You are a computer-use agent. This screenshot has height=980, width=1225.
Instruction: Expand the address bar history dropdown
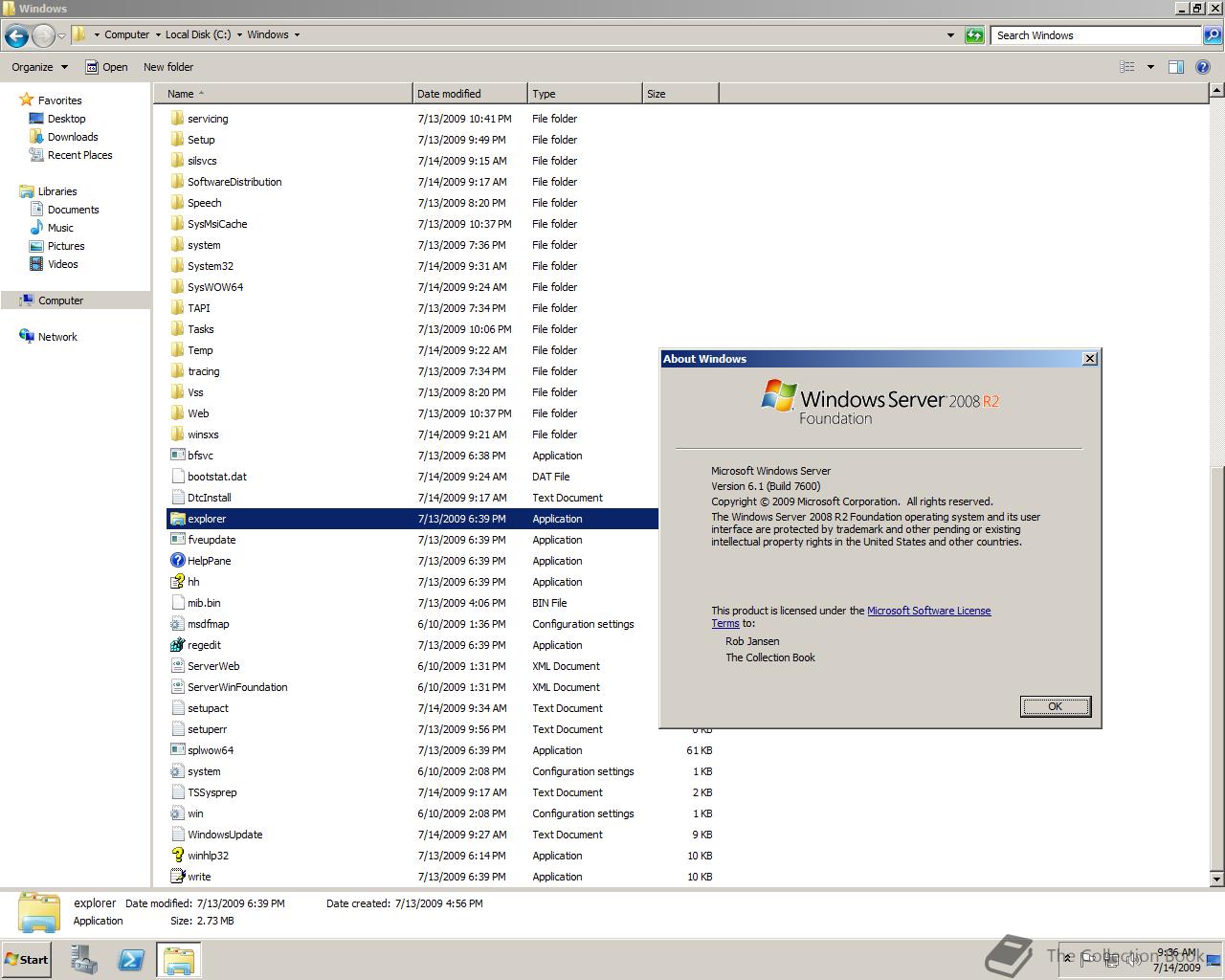tap(950, 35)
